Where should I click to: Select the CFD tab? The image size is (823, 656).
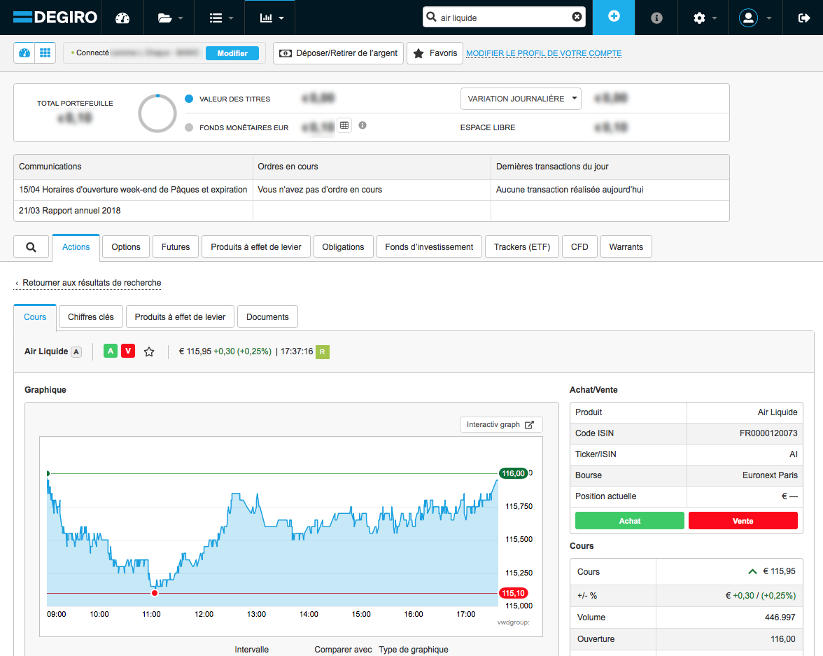pyautogui.click(x=579, y=247)
